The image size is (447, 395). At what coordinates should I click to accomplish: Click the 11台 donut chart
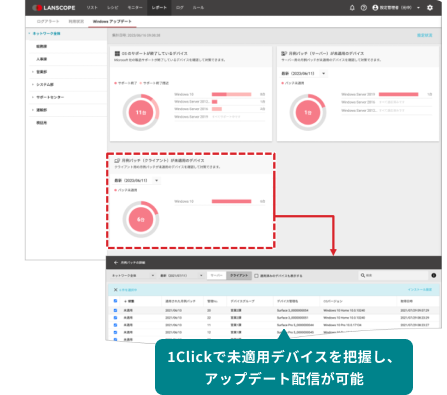coord(141,112)
